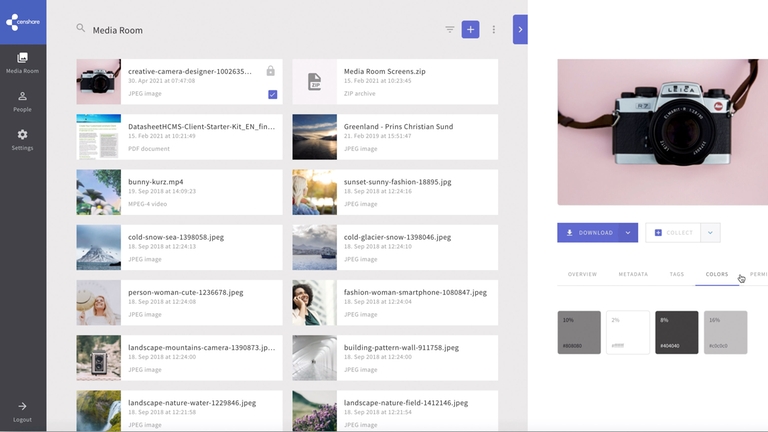Click the search magnifier icon
This screenshot has width=768, height=432.
(x=81, y=28)
